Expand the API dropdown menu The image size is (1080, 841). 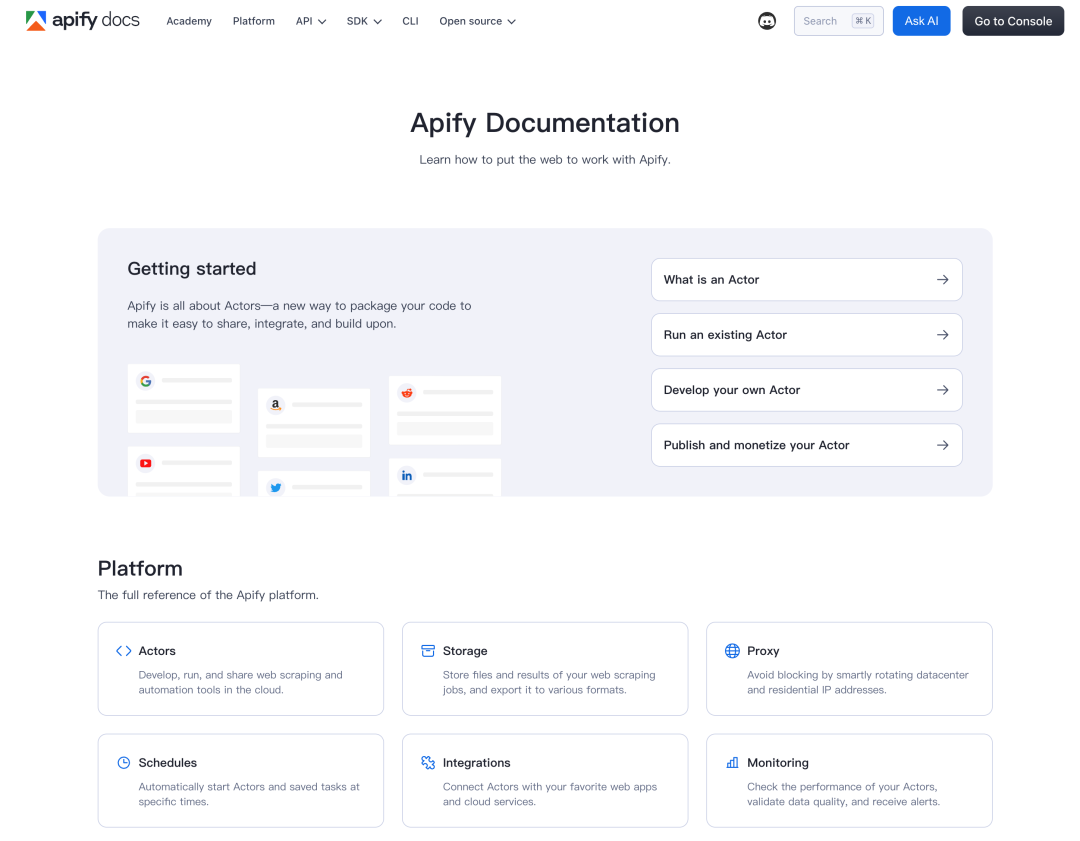(311, 21)
